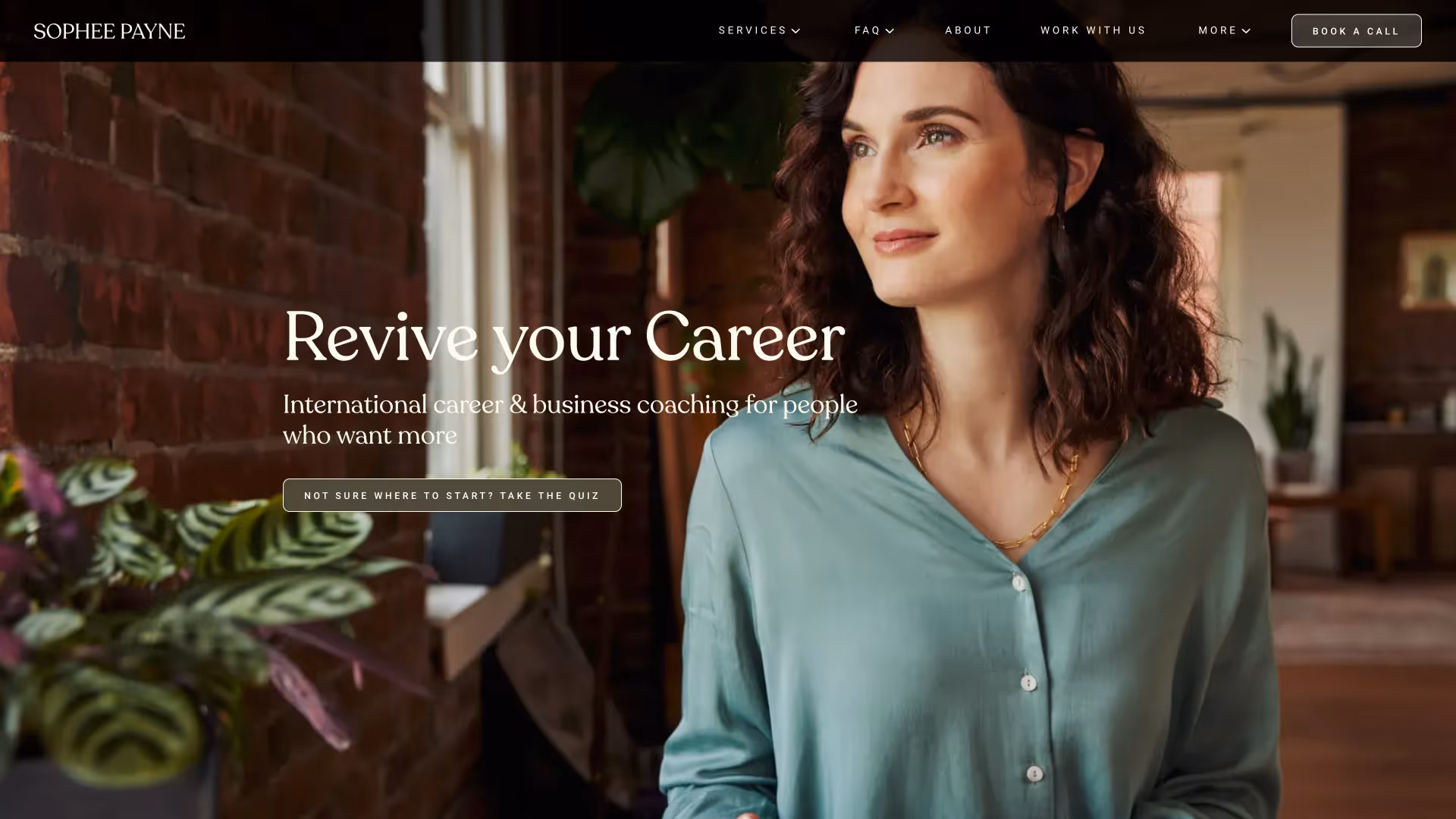Click the Revive your Career headline
This screenshot has height=819, width=1456.
(x=563, y=338)
